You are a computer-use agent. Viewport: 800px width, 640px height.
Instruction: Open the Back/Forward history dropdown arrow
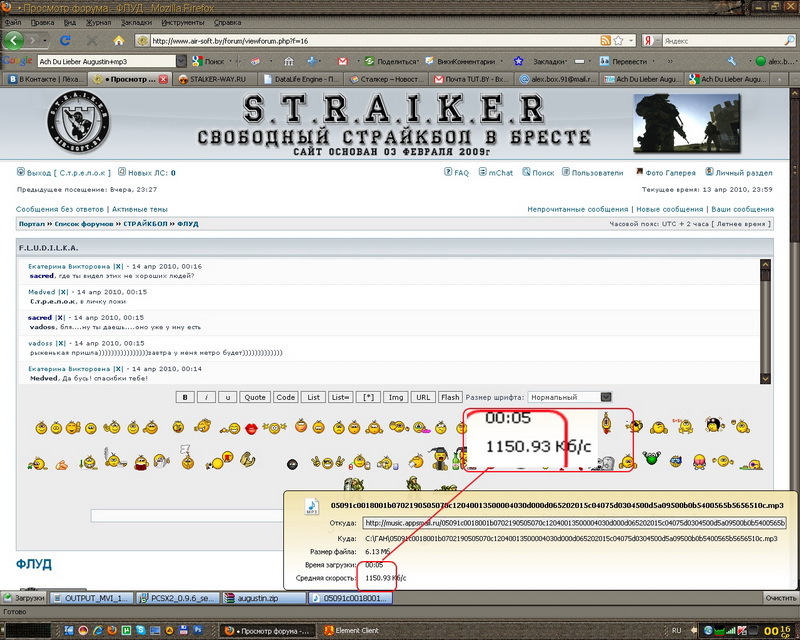[45, 40]
